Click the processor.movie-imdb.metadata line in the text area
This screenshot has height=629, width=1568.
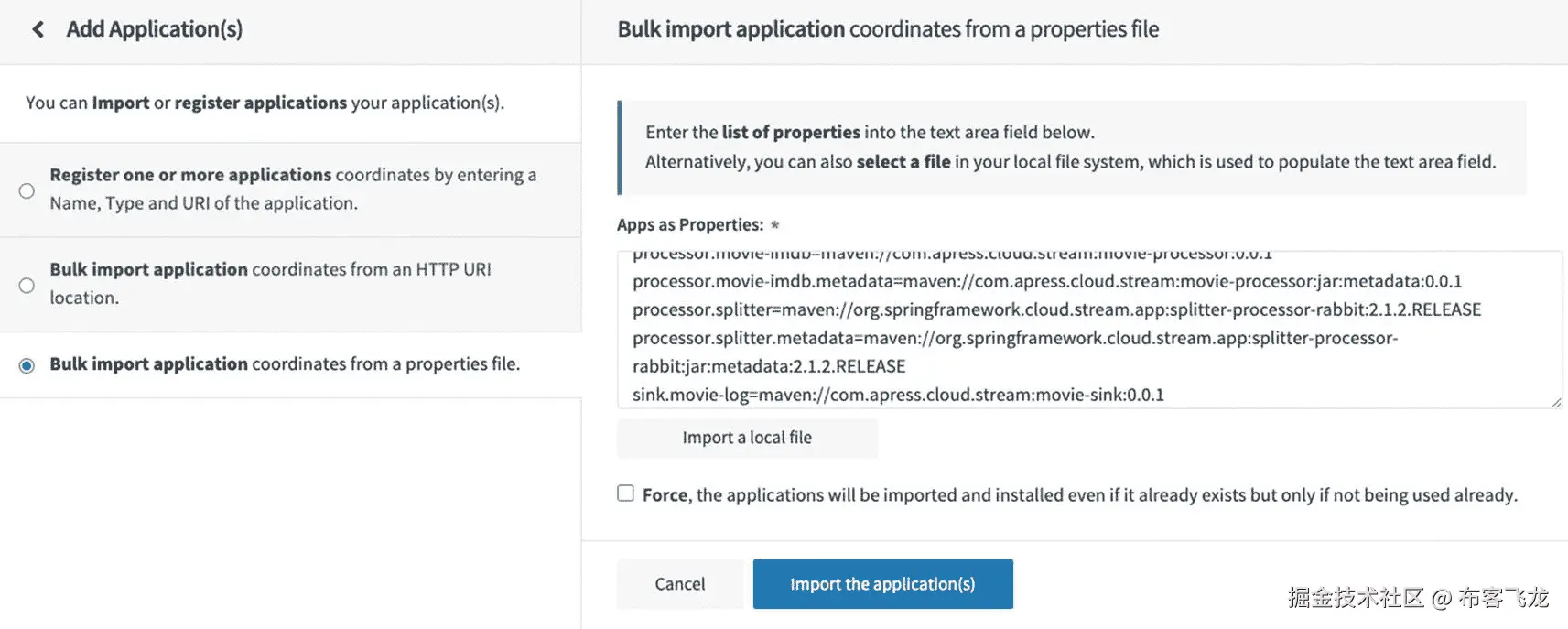pyautogui.click(x=1047, y=281)
